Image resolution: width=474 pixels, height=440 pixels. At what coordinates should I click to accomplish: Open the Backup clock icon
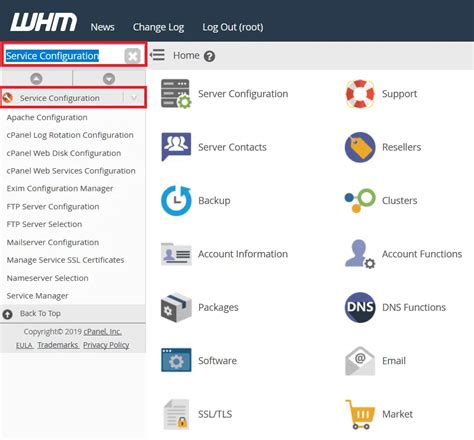(x=176, y=200)
